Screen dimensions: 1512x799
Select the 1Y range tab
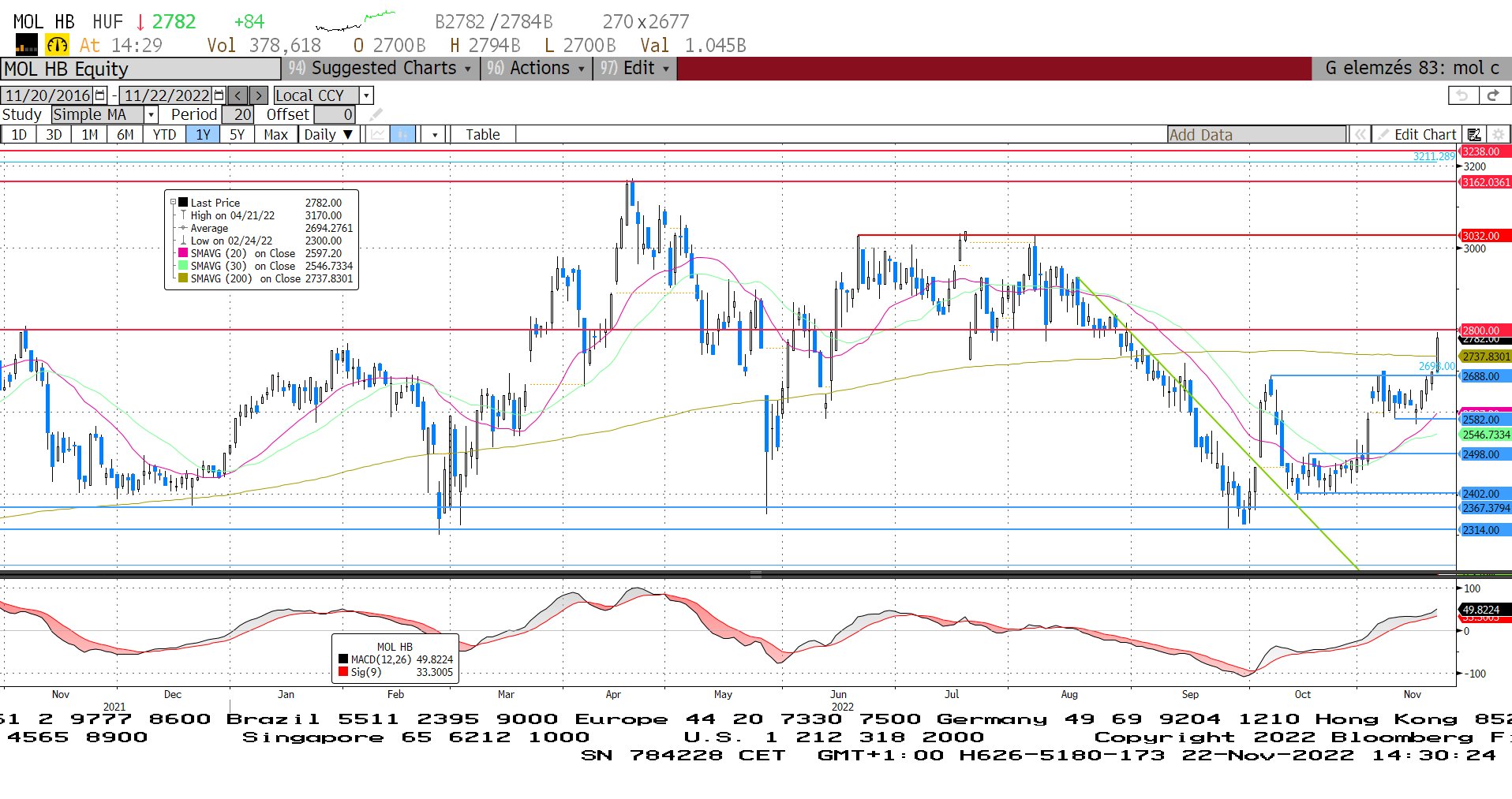coord(203,135)
